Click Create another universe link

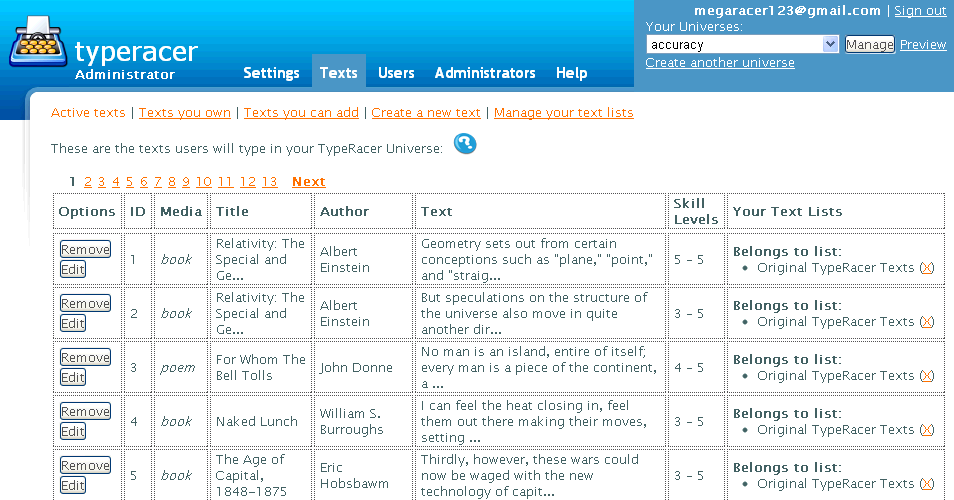coord(719,63)
